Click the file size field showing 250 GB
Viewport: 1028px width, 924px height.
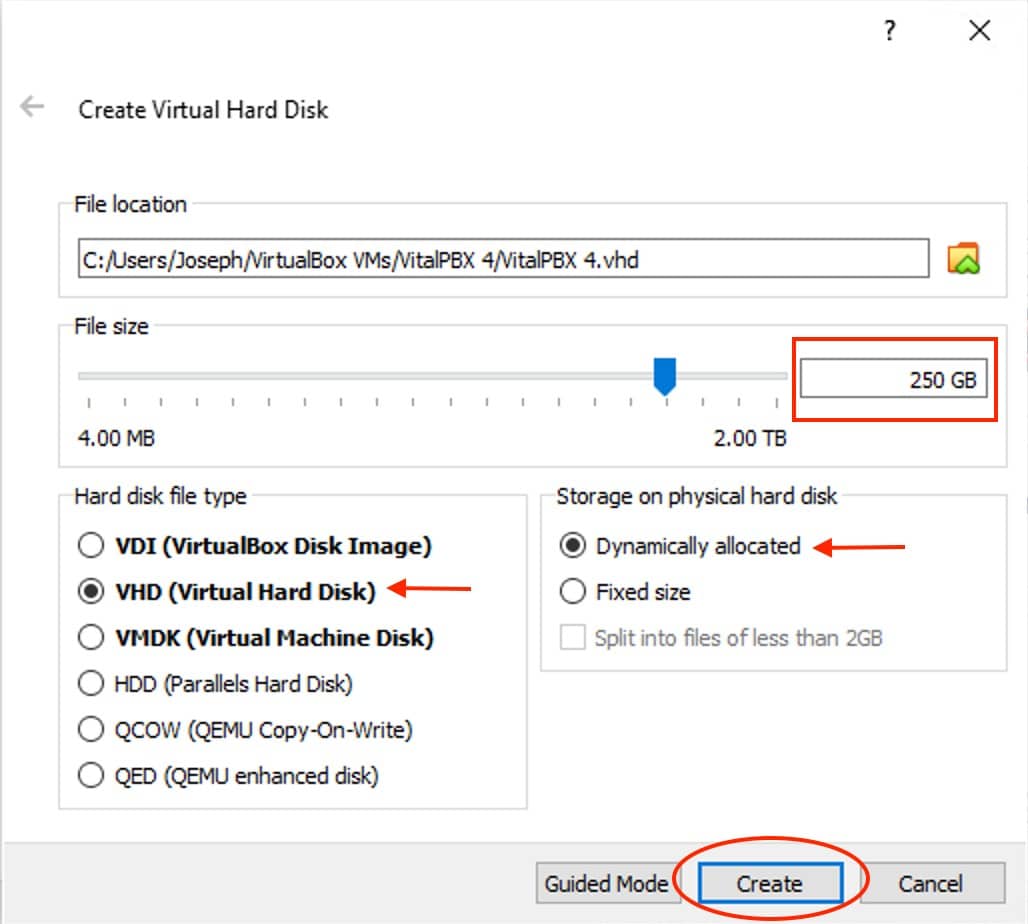[x=894, y=378]
